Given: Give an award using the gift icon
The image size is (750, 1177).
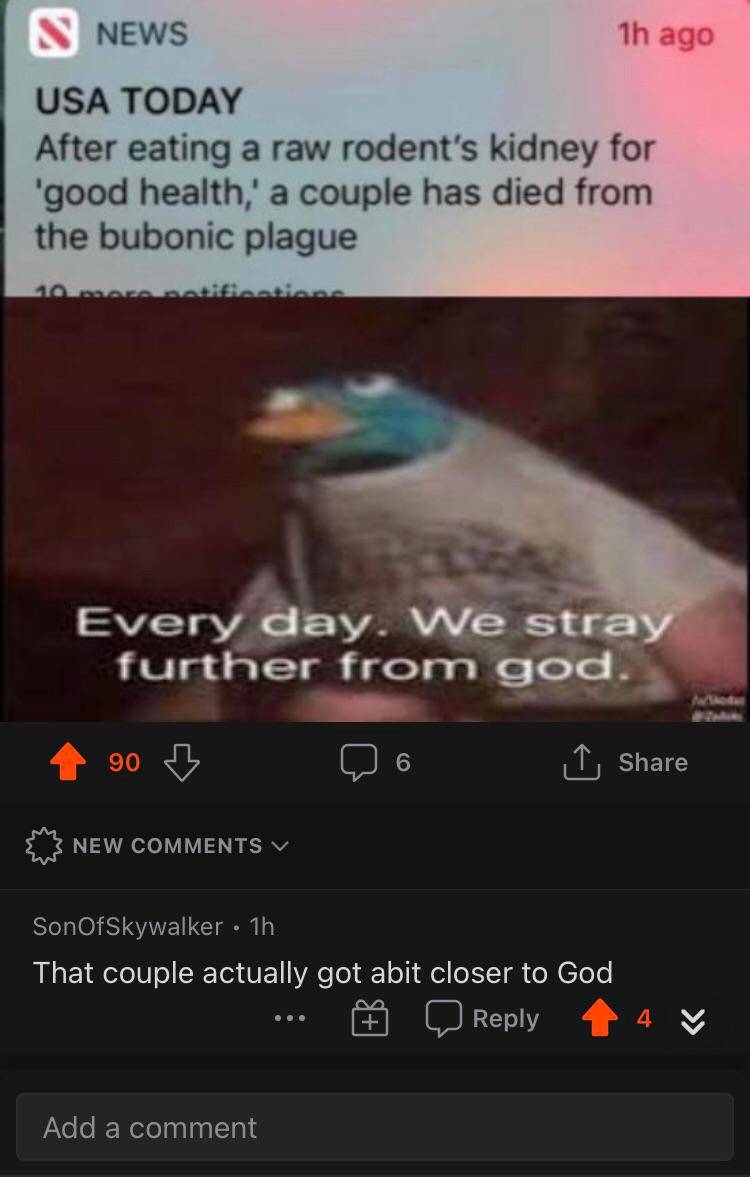Looking at the screenshot, I should click(x=370, y=1019).
